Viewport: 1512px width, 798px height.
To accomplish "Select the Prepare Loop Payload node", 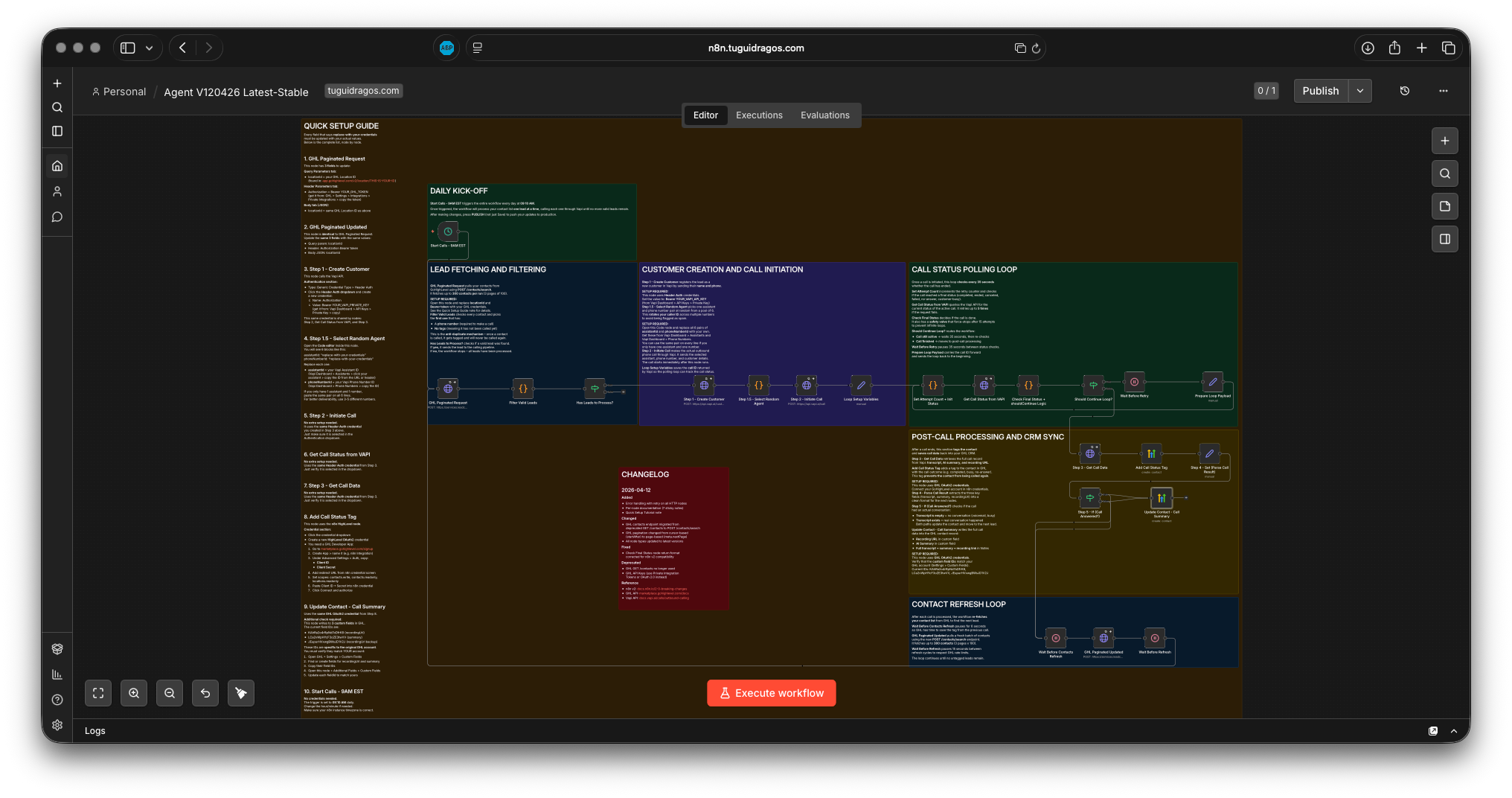I will 1213,382.
